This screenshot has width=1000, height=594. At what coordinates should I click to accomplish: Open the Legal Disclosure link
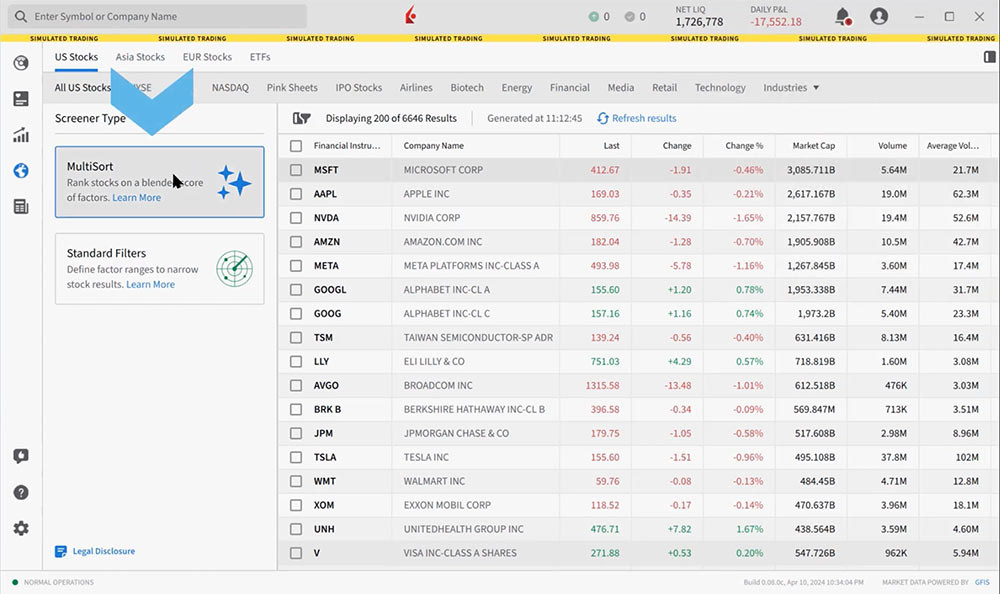click(x=104, y=551)
